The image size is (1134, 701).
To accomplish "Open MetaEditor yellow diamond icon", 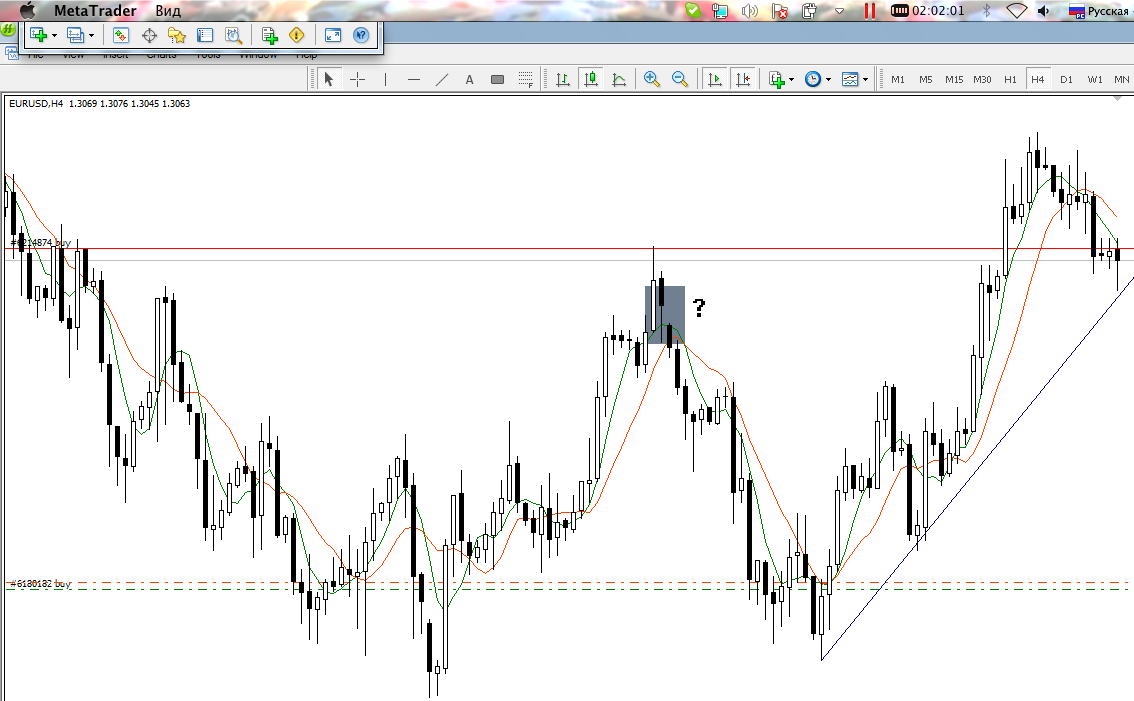I will coord(297,35).
